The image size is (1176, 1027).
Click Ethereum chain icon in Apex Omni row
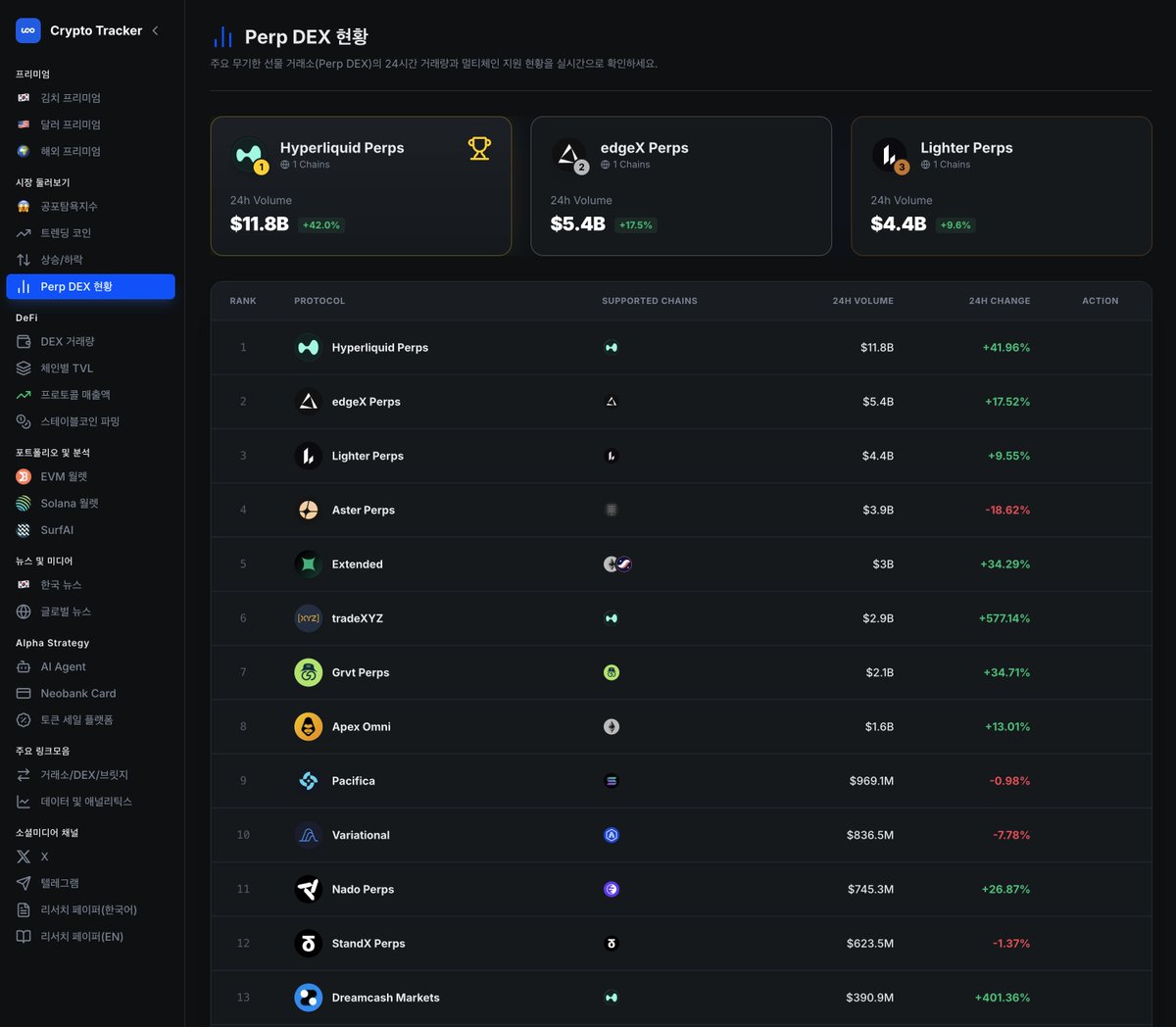pos(612,727)
